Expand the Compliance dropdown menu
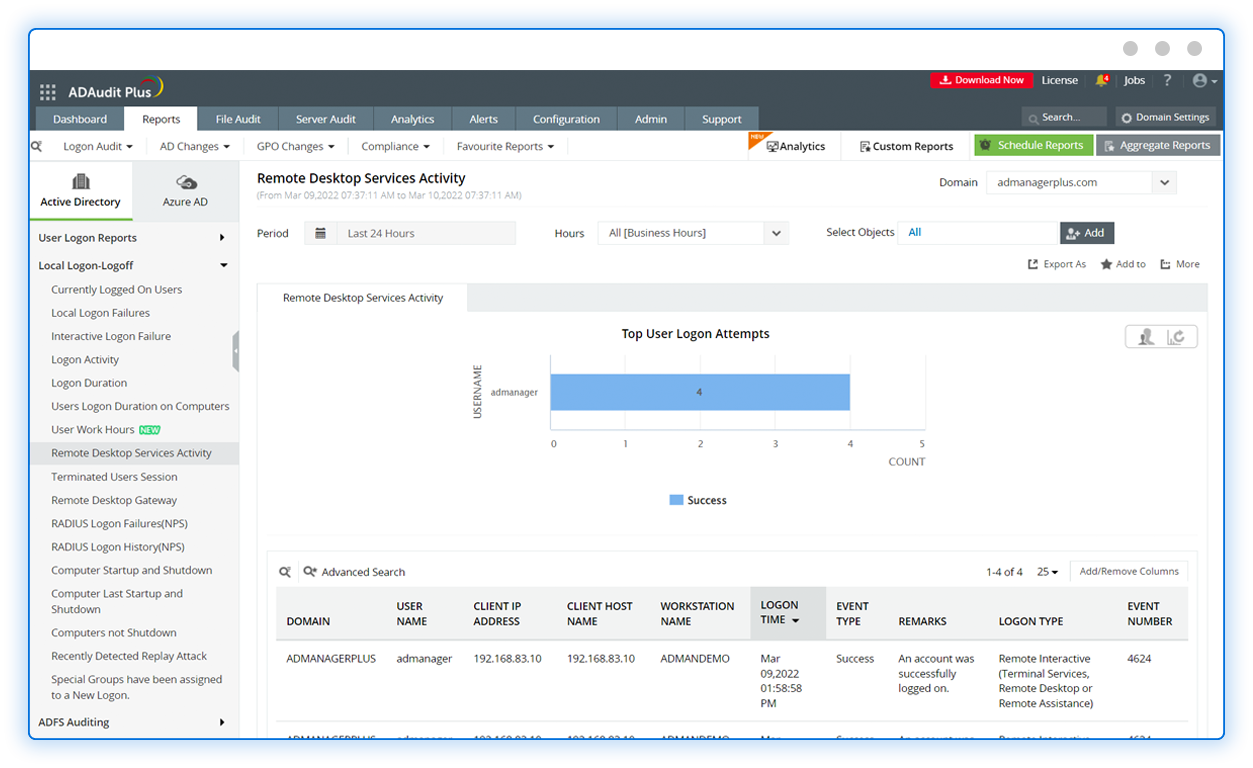Image resolution: width=1253 pixels, height=768 pixels. (x=396, y=146)
